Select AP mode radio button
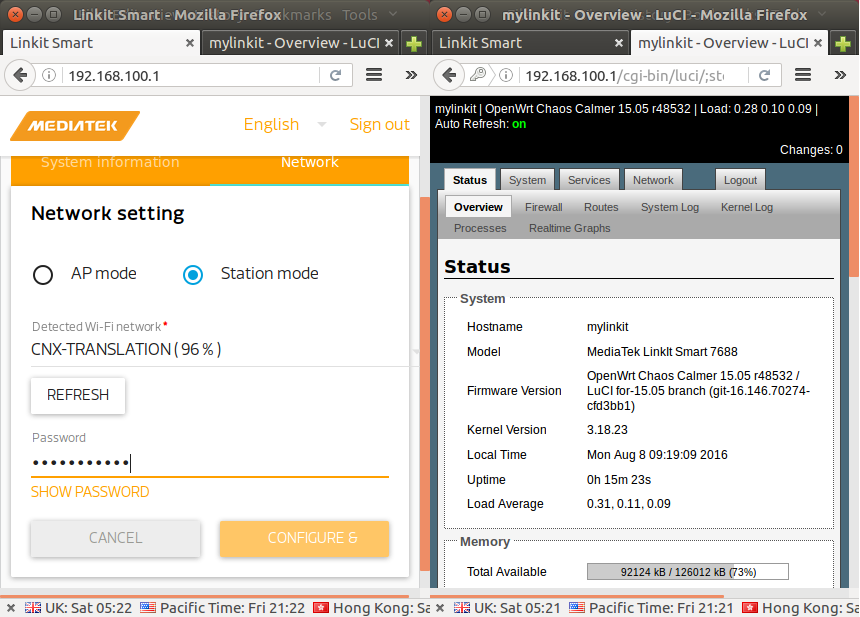 (x=43, y=275)
